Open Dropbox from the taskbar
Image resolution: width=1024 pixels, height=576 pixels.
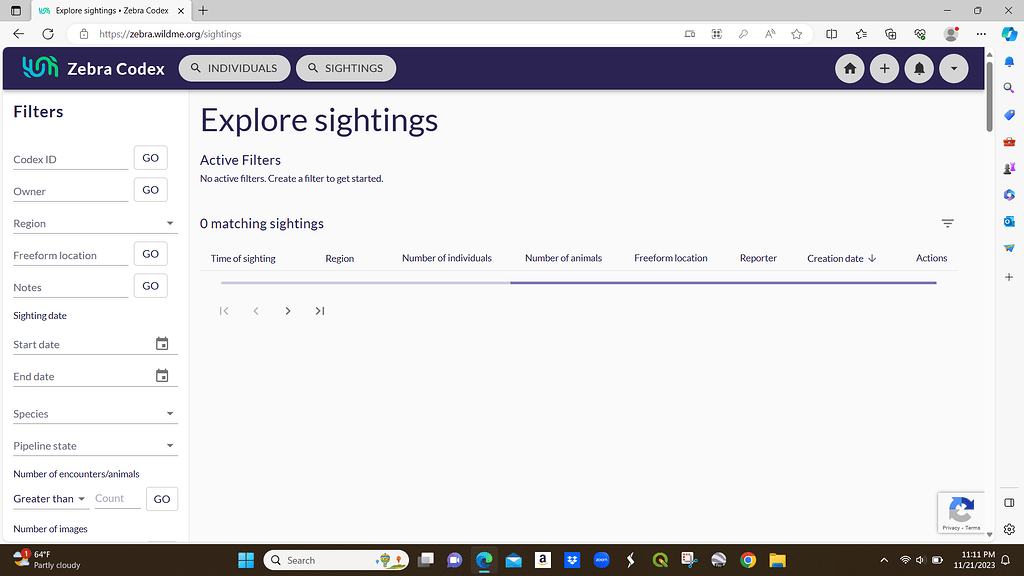572,560
